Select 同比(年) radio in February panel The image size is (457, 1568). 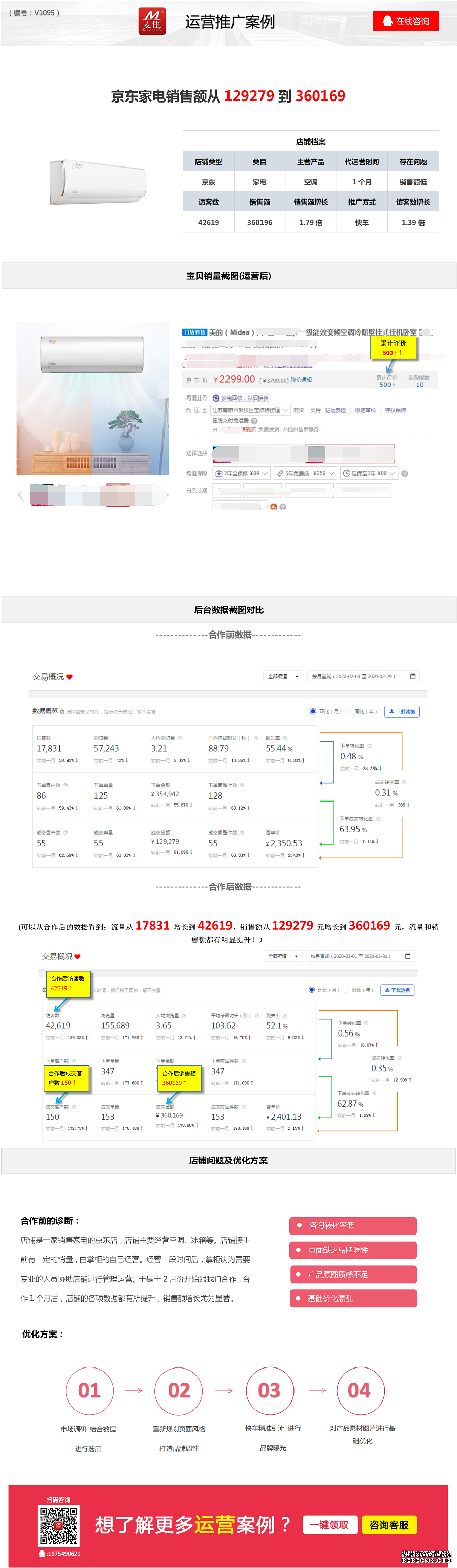[349, 711]
